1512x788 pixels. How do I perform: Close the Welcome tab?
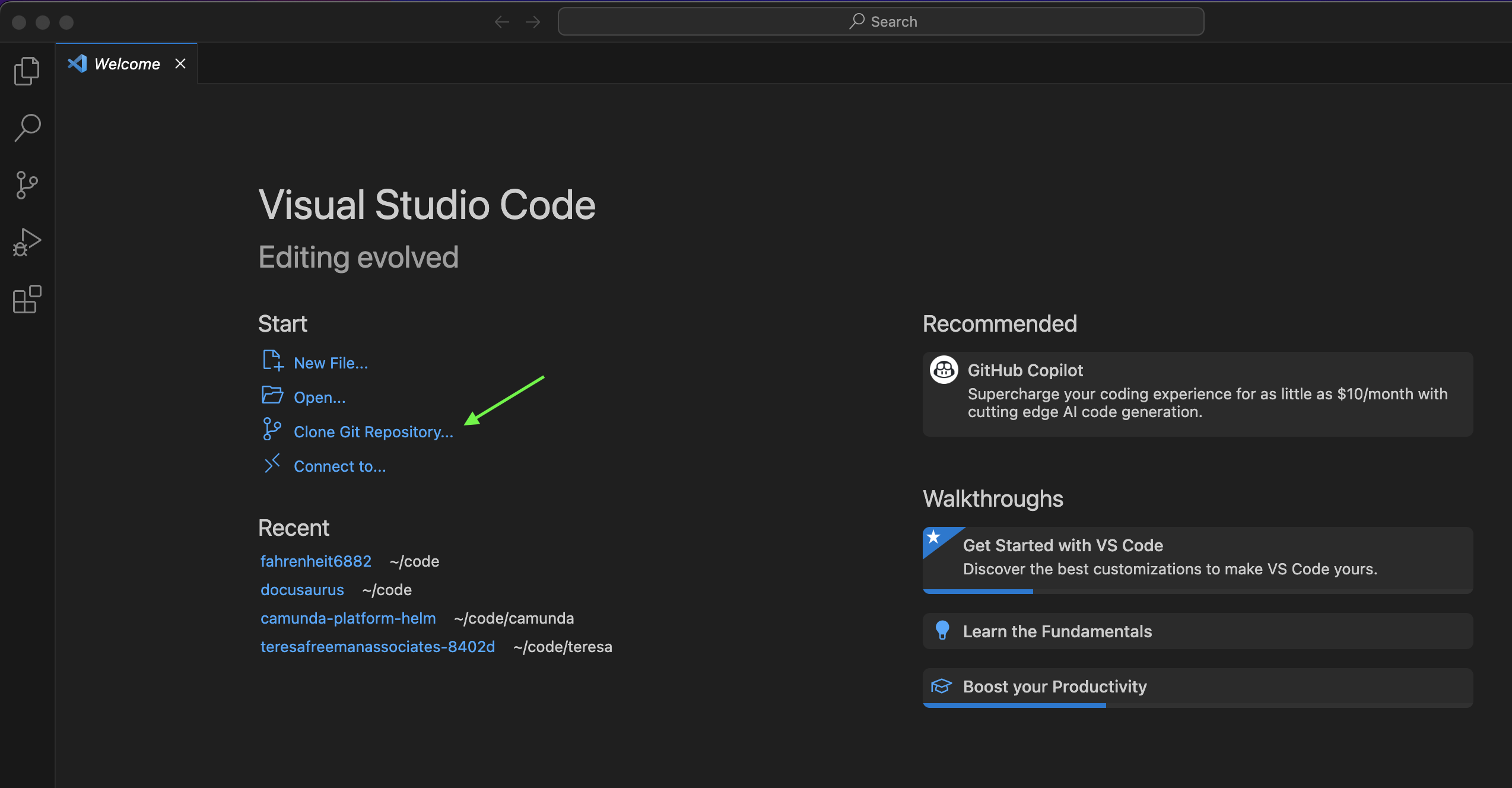(182, 63)
